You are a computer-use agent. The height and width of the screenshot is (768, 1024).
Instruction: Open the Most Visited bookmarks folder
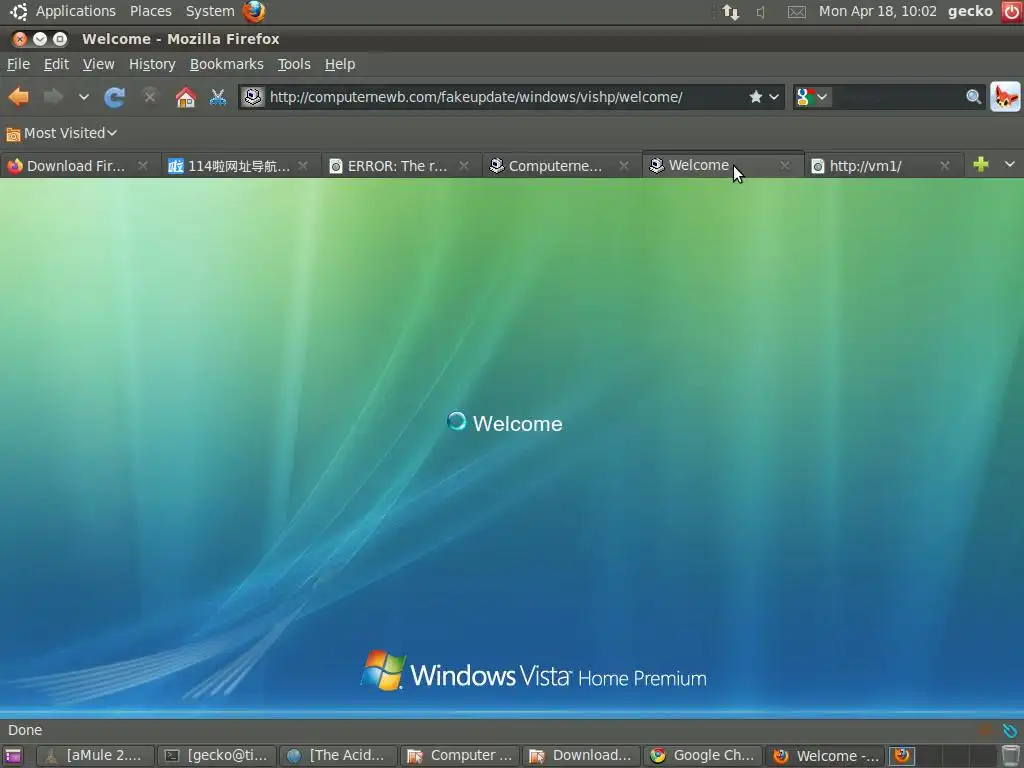[61, 133]
